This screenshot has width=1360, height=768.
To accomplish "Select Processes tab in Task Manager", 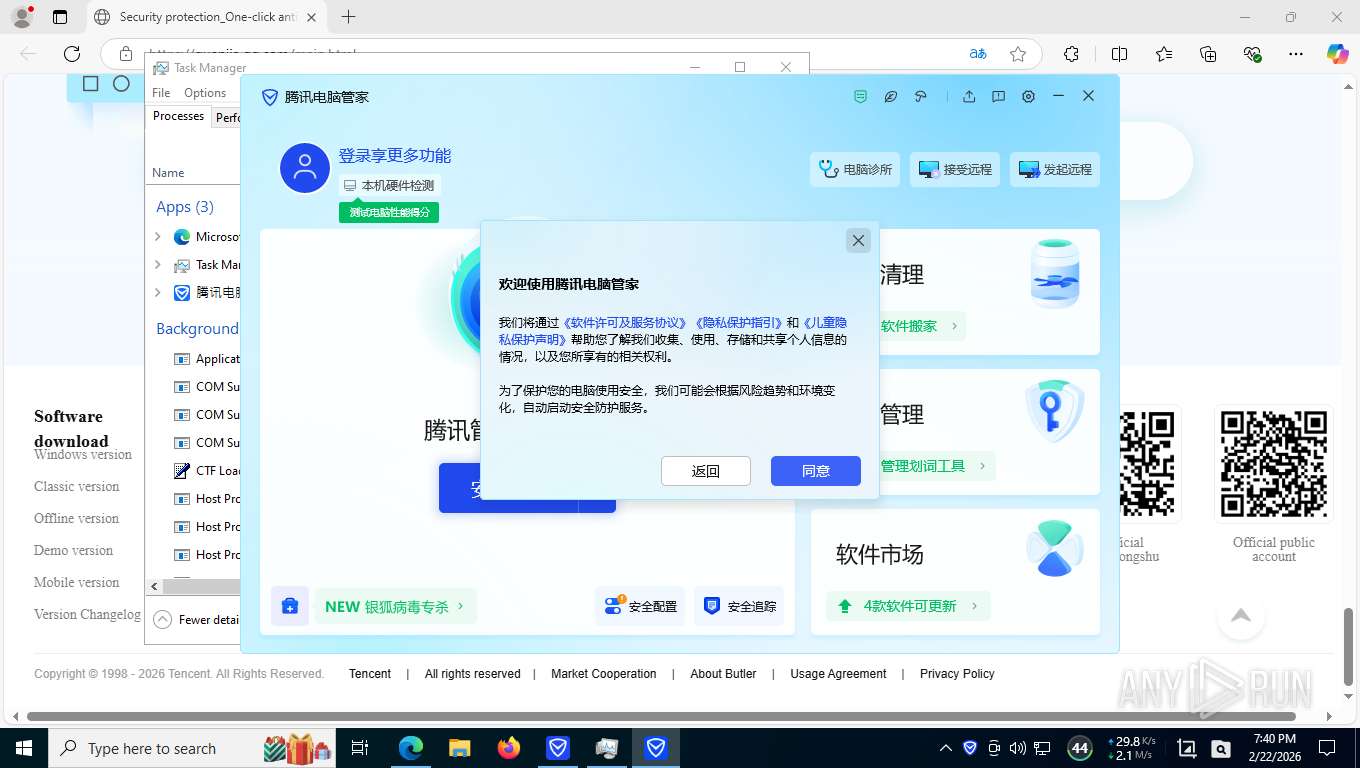I will [178, 116].
